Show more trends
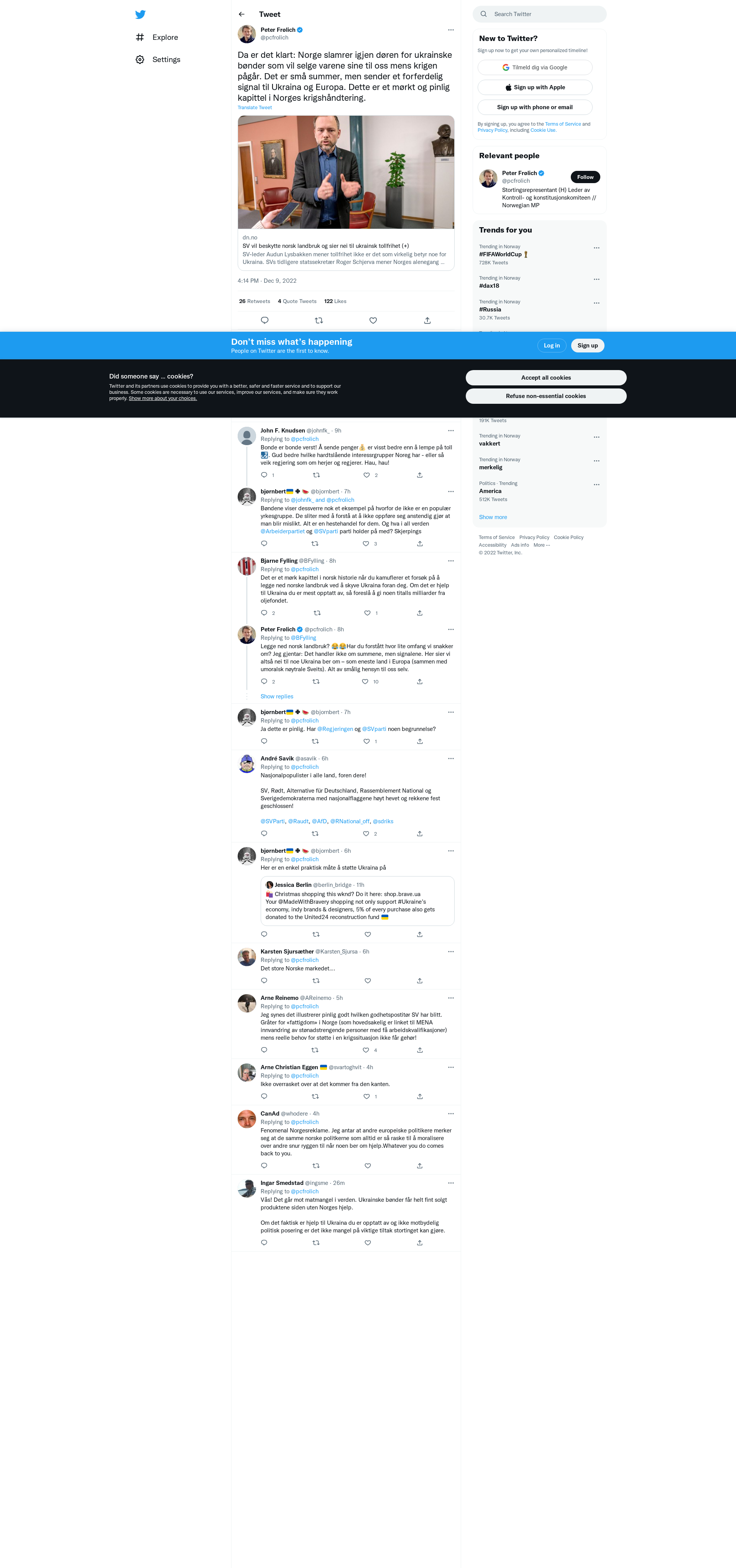 (493, 517)
